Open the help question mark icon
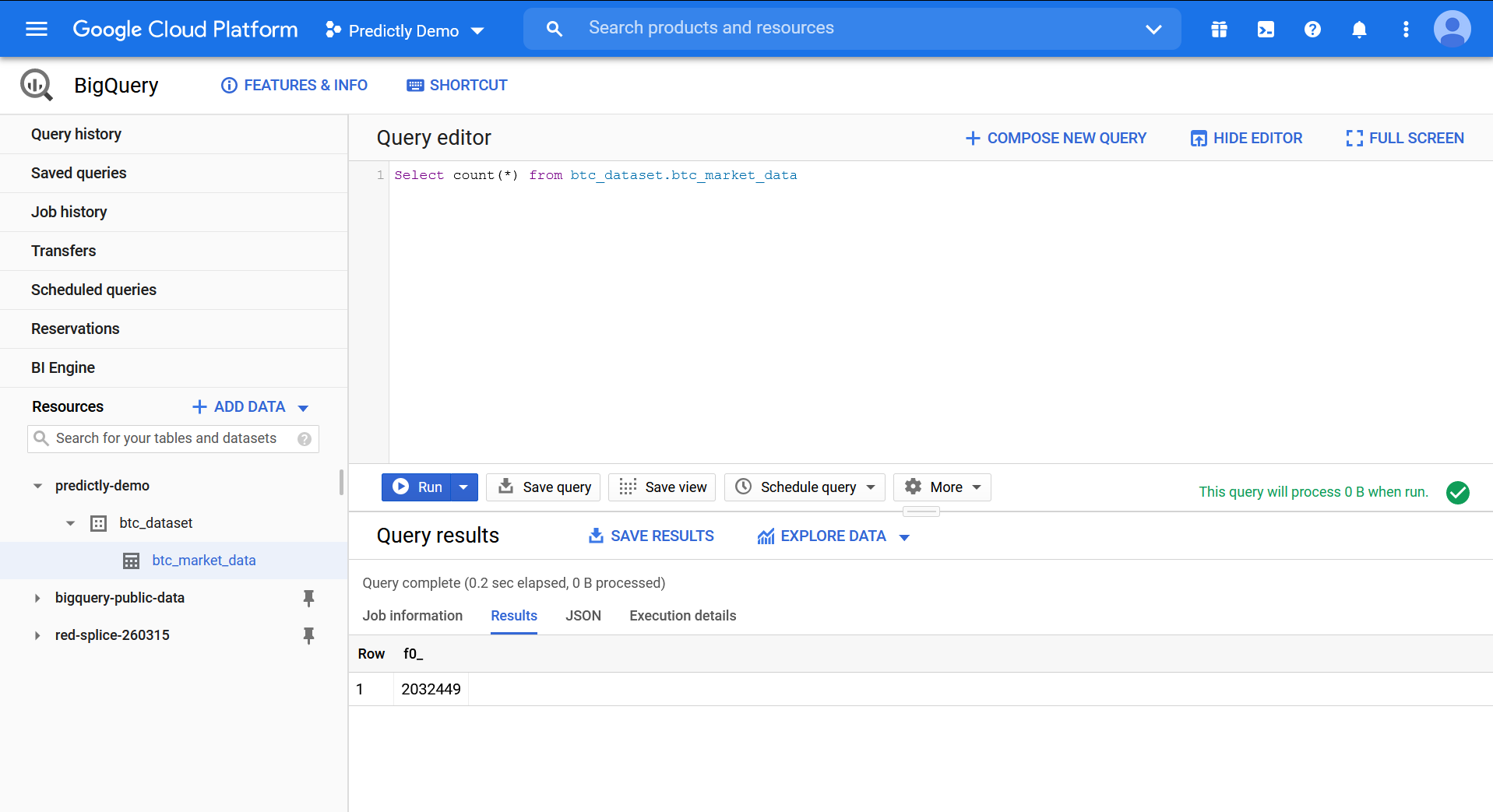Image resolution: width=1493 pixels, height=812 pixels. (x=1312, y=30)
